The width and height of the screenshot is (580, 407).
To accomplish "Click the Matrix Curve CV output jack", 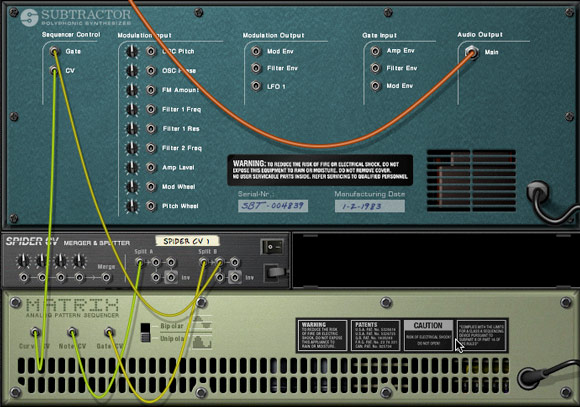I will pos(36,332).
